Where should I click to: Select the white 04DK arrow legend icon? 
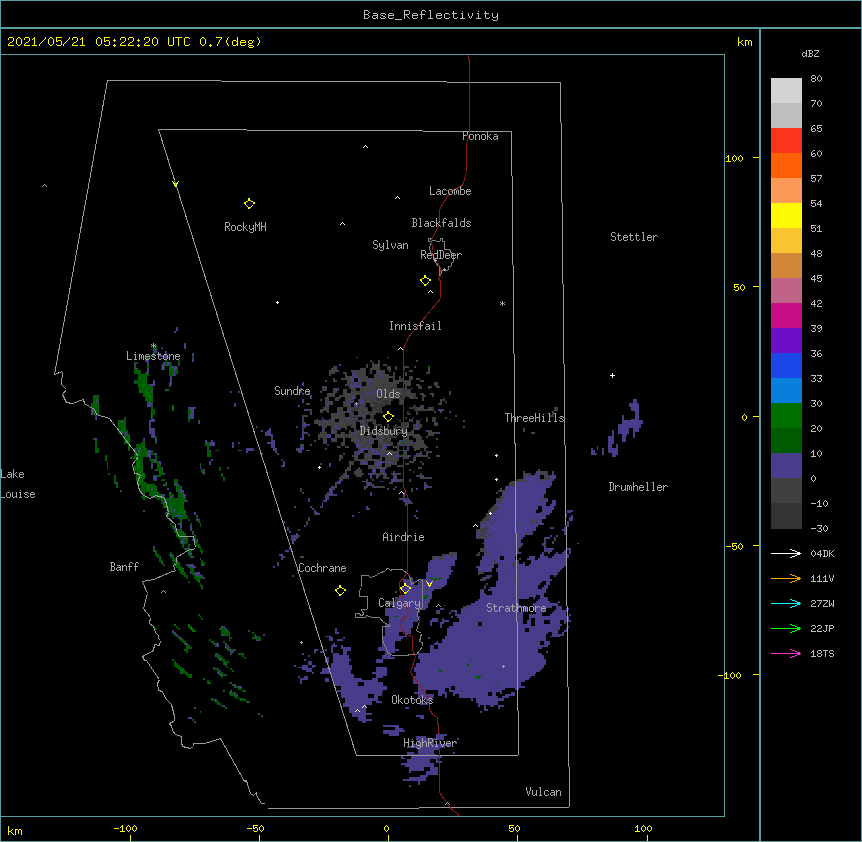pos(786,553)
